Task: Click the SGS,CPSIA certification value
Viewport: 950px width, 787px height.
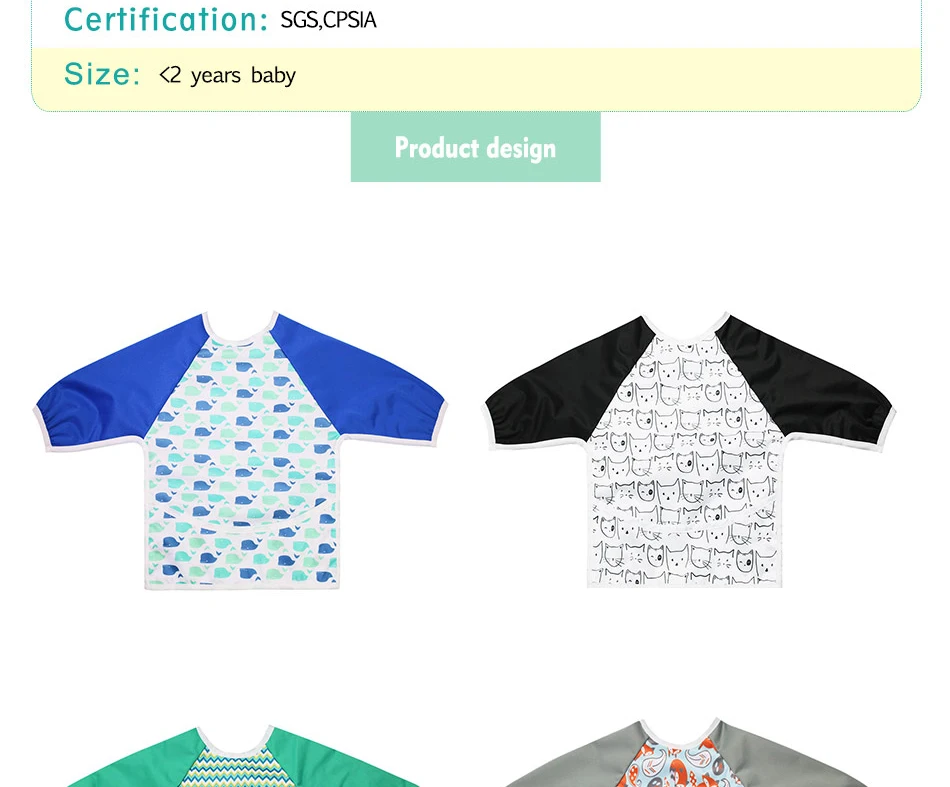Action: [x=328, y=20]
